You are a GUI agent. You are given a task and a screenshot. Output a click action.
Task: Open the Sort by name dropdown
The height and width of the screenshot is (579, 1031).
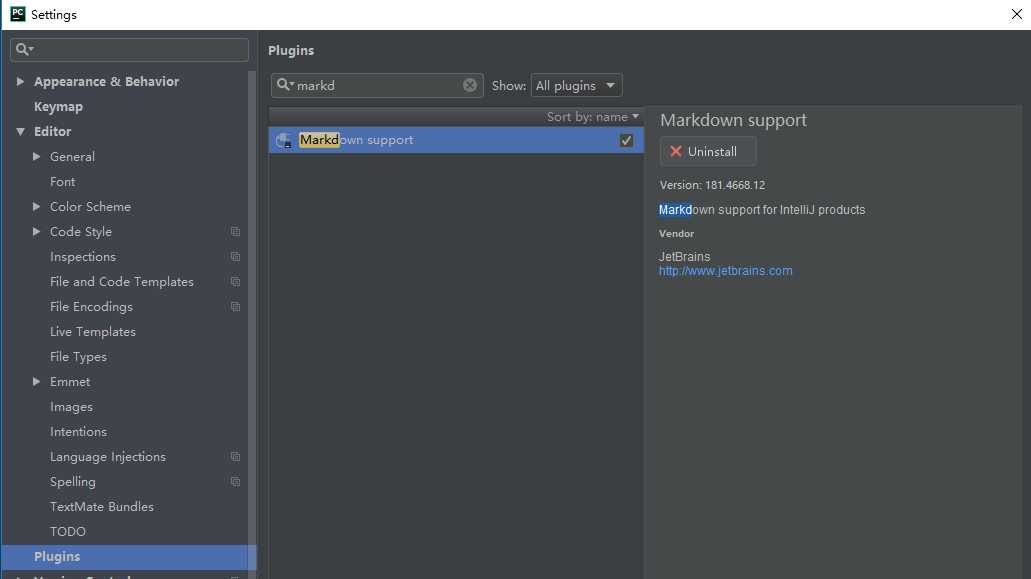(x=592, y=116)
